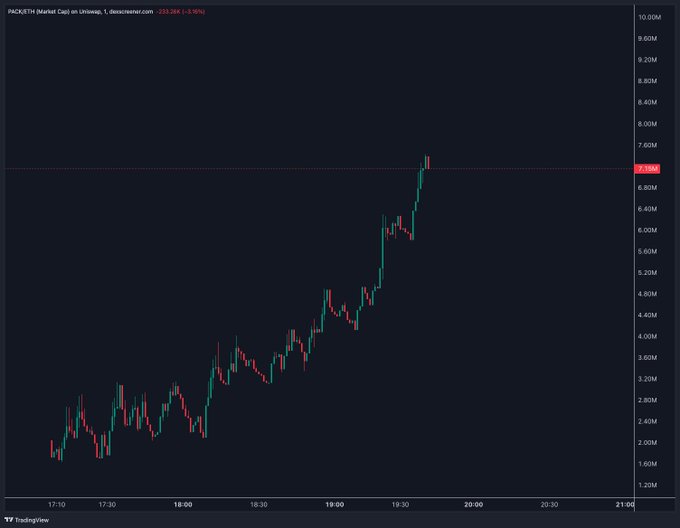Viewport: 680px width, 528px height.
Task: Click the 6.80M price axis label
Action: pos(647,188)
